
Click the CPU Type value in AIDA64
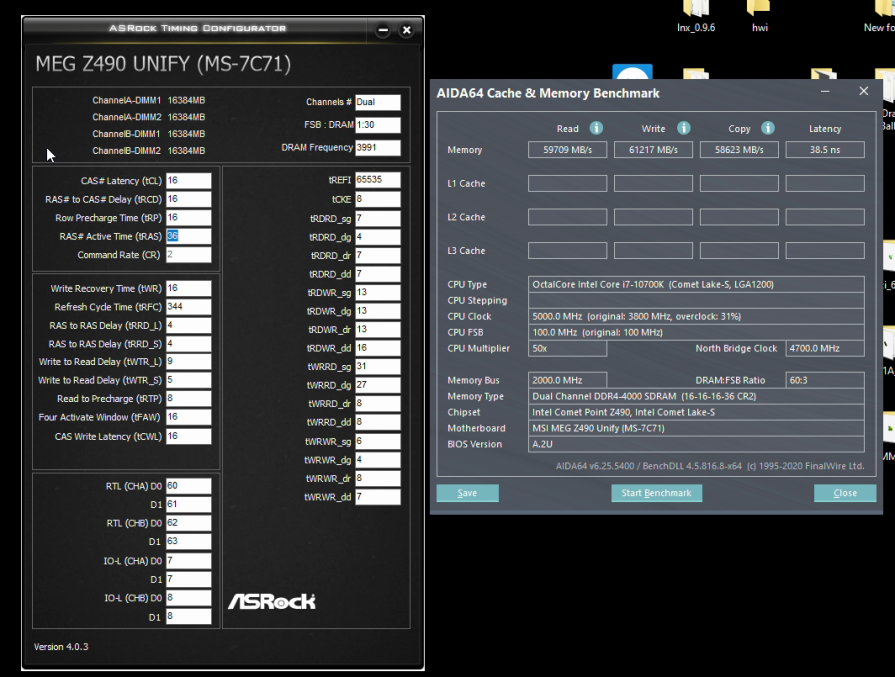pyautogui.click(x=696, y=284)
